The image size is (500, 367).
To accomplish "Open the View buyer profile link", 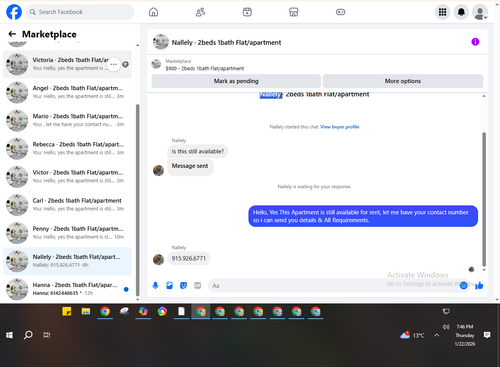I will click(x=340, y=127).
